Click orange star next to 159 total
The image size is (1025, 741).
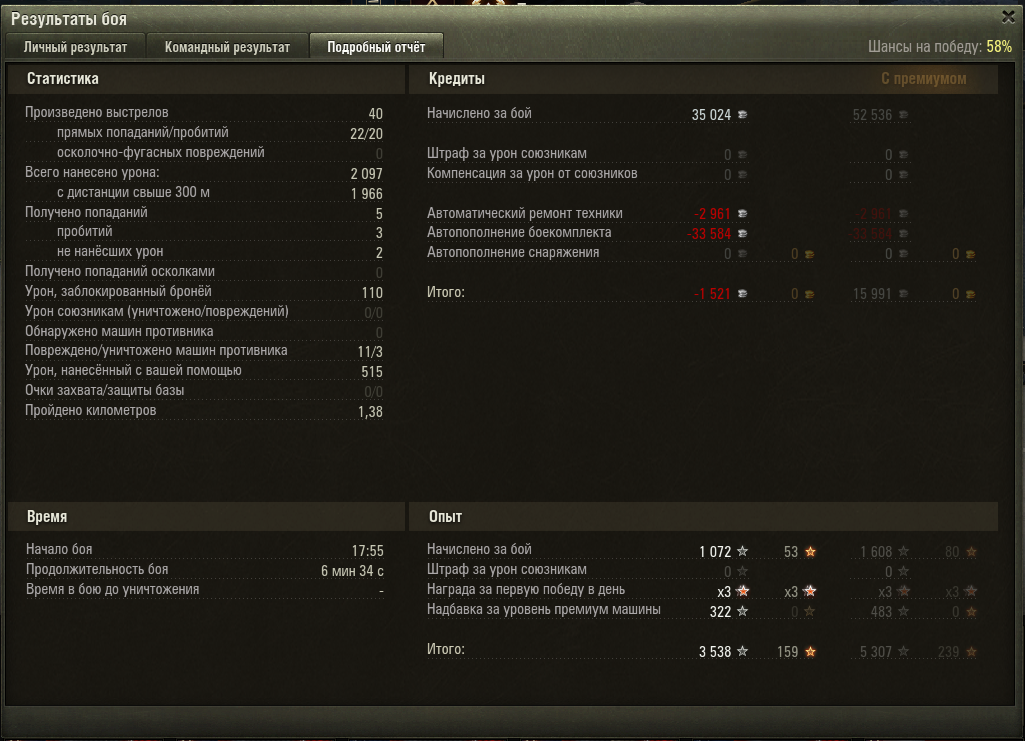coord(811,652)
